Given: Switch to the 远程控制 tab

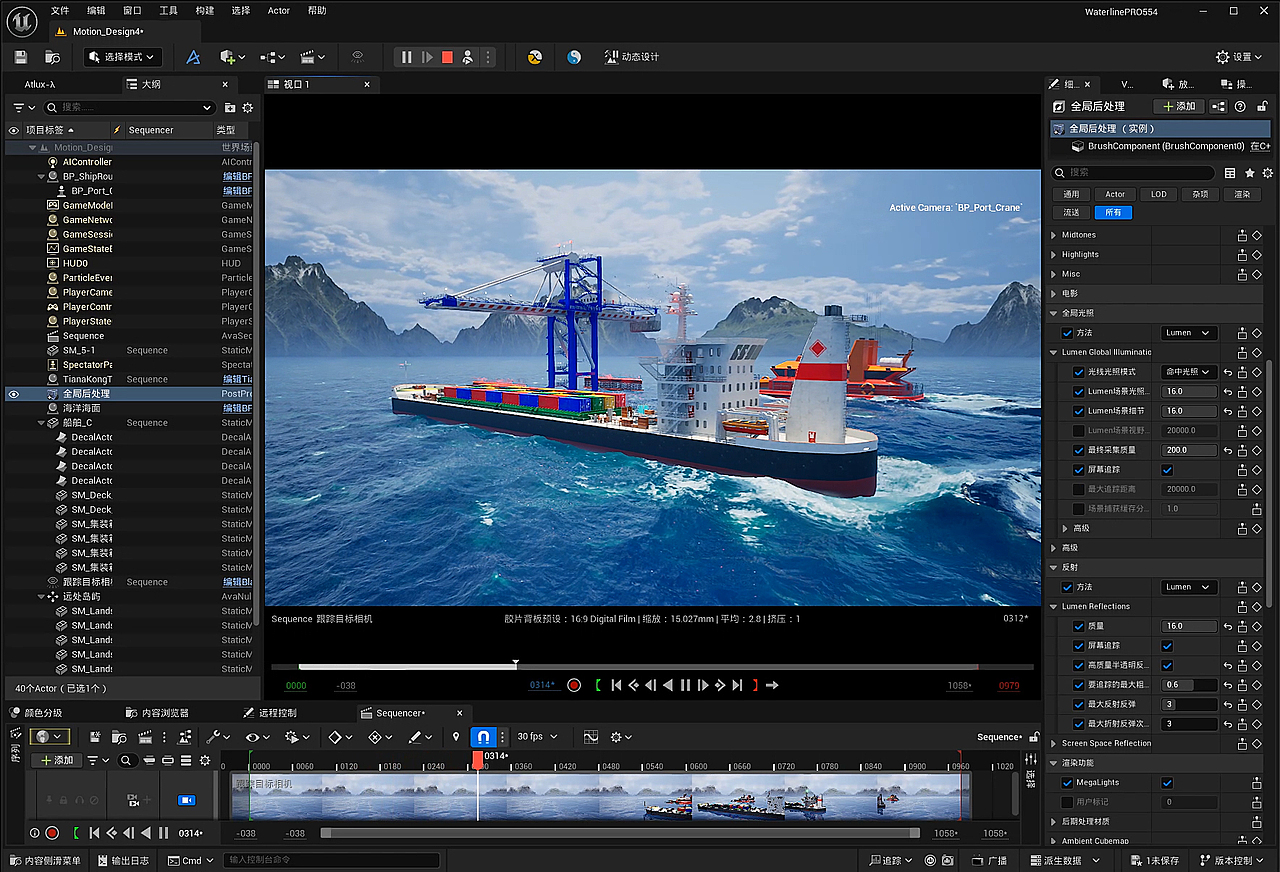Looking at the screenshot, I should [x=270, y=713].
